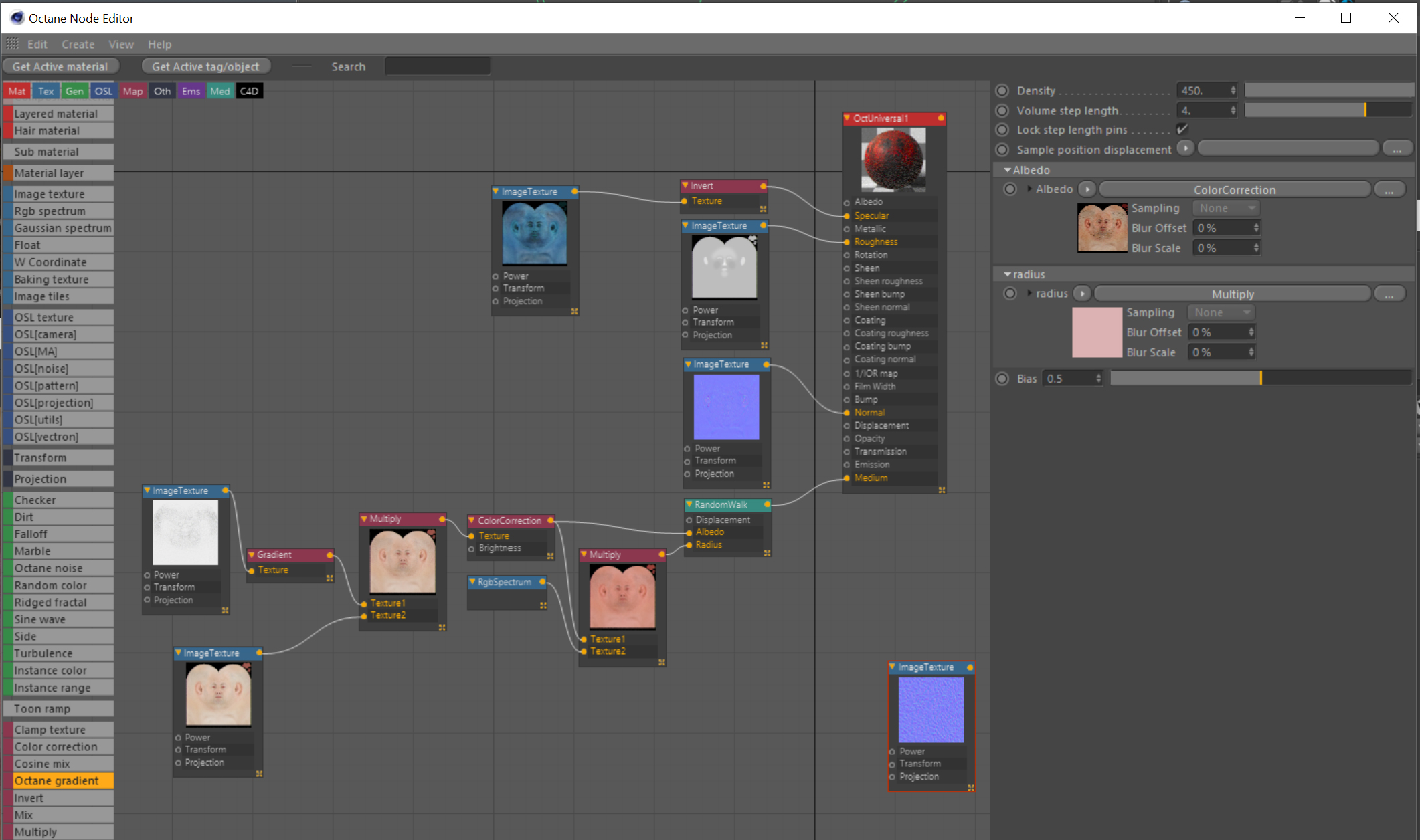Click the C4D node category filter
Viewport: 1420px width, 840px height.
coord(249,91)
